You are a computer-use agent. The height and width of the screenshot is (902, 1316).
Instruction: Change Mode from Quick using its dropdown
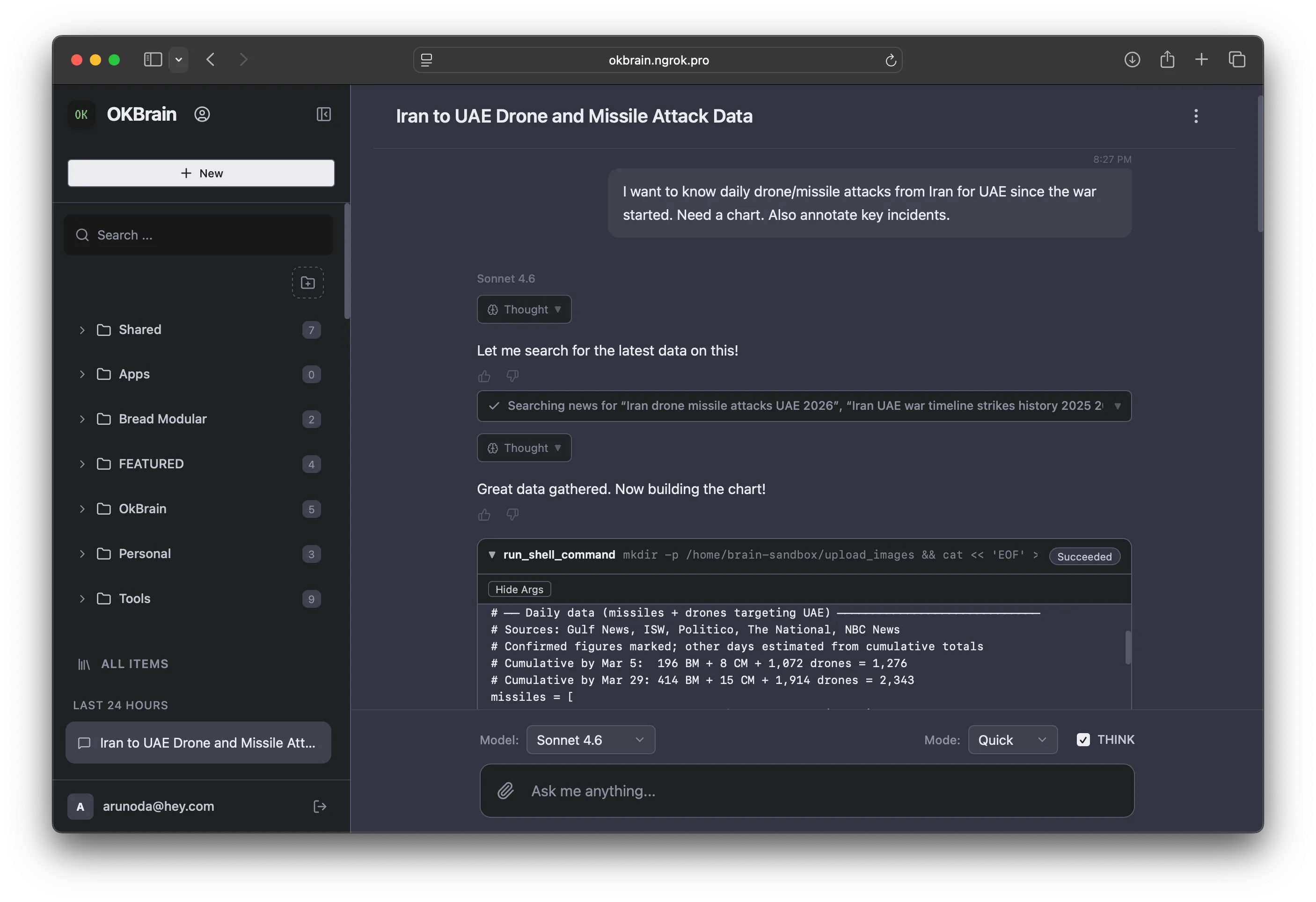pyautogui.click(x=1012, y=740)
